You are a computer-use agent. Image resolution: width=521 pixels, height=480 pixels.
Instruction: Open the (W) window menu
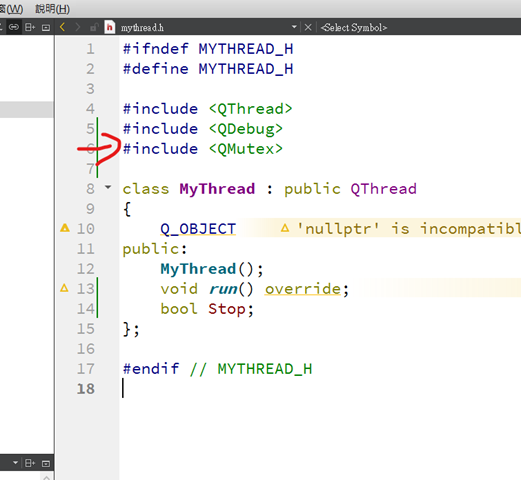pyautogui.click(x=11, y=9)
